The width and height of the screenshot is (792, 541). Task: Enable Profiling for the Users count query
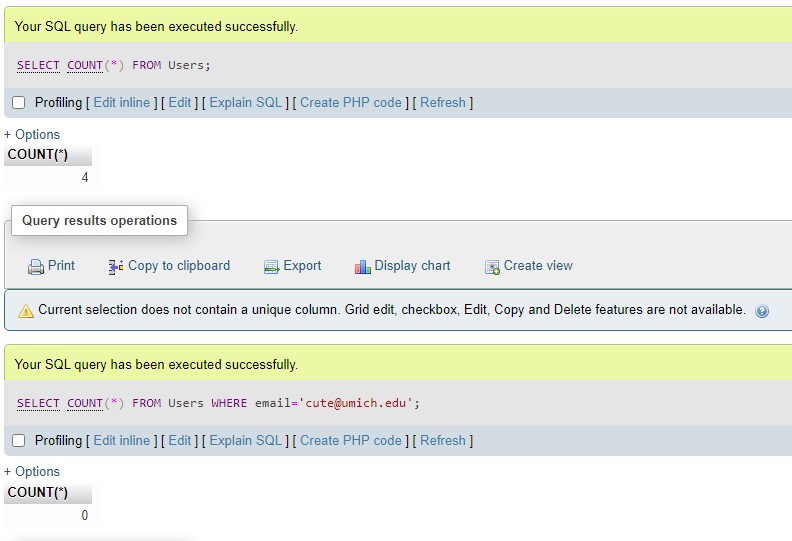[19, 103]
